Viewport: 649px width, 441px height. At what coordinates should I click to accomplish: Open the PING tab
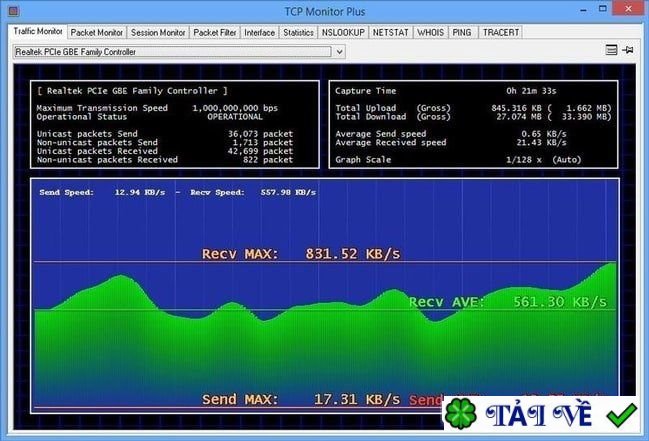pyautogui.click(x=462, y=32)
